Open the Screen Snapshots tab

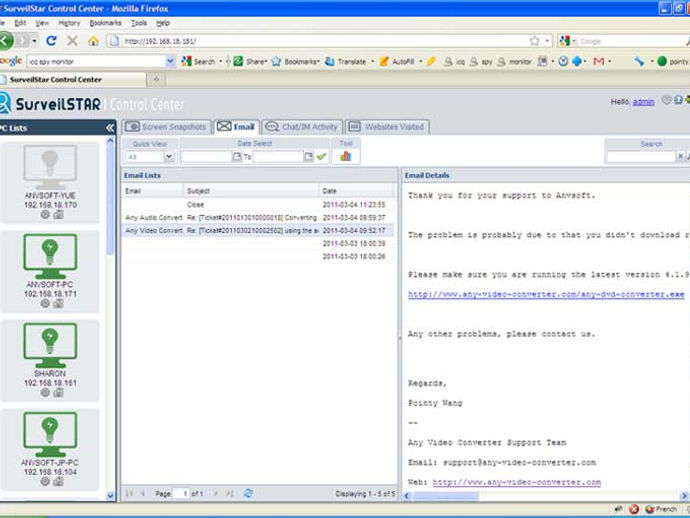tap(167, 127)
